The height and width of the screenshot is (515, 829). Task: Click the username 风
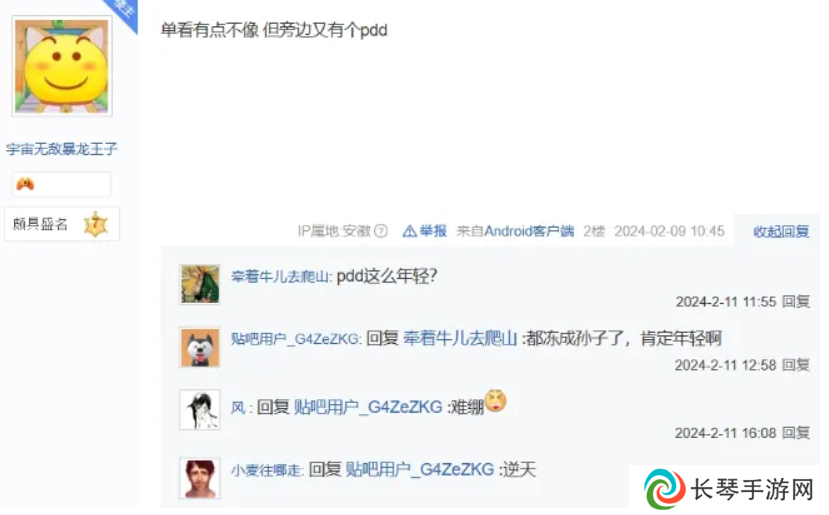point(238,408)
